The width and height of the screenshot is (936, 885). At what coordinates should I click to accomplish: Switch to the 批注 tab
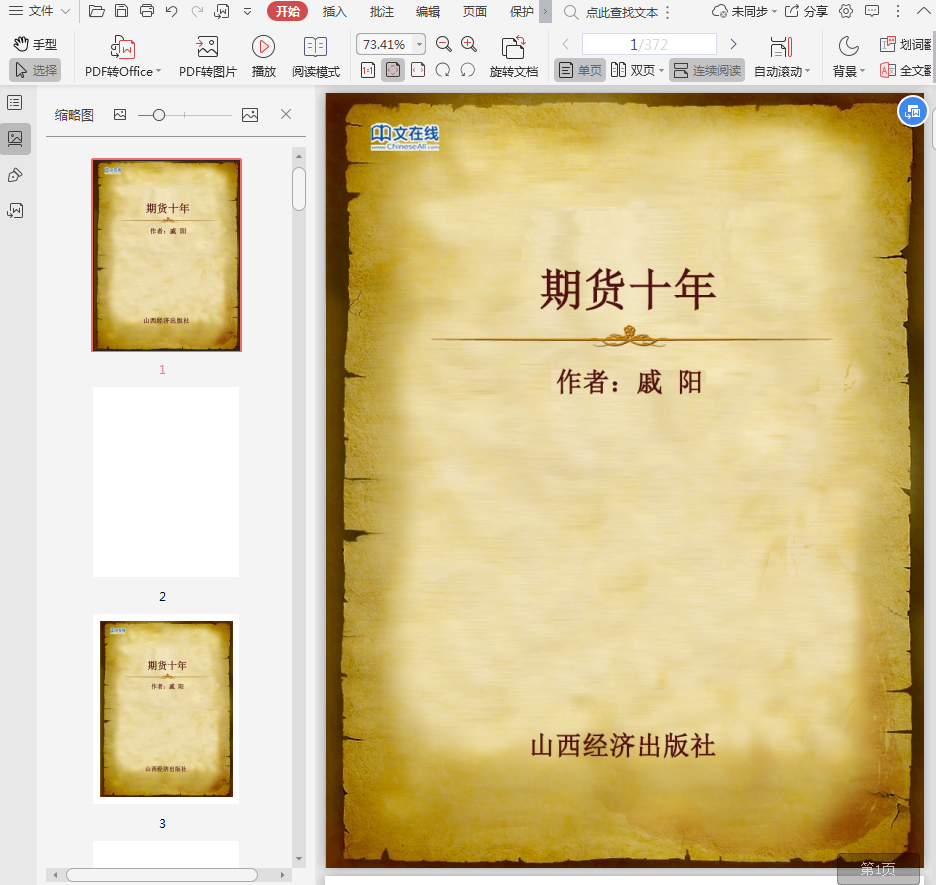[381, 11]
